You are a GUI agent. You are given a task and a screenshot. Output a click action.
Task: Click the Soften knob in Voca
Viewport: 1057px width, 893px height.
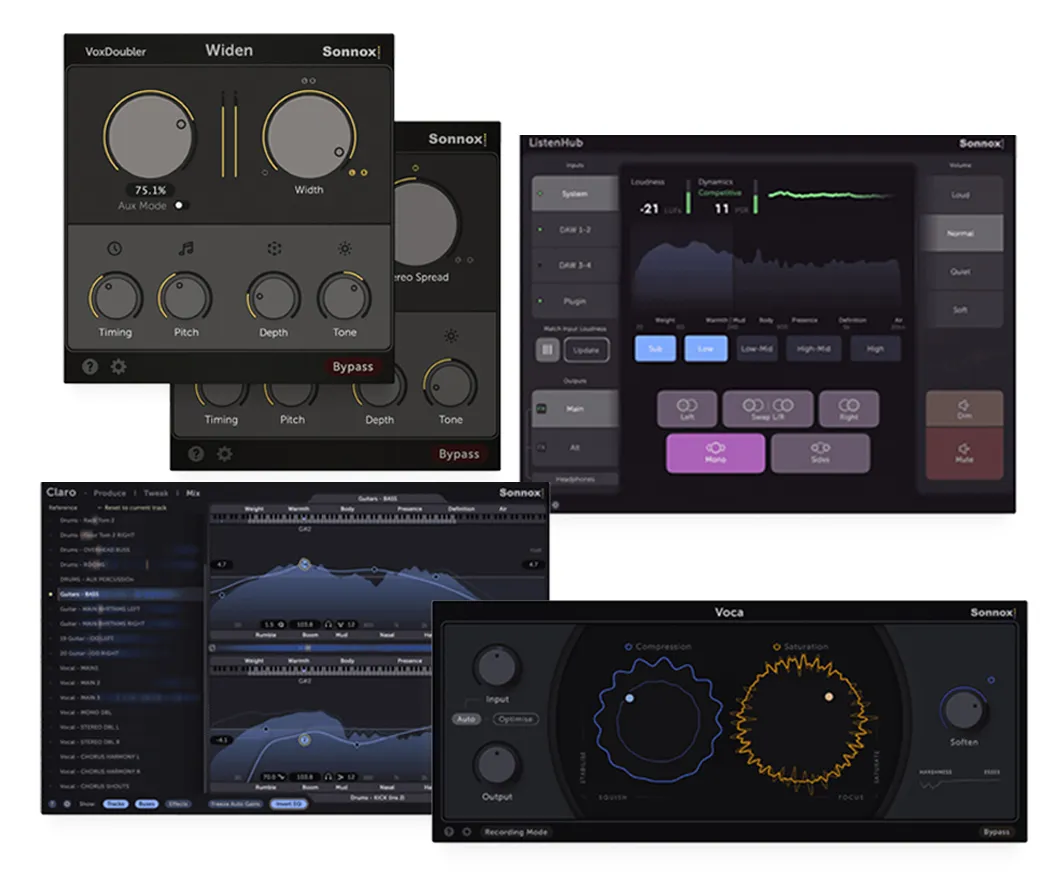[x=964, y=709]
